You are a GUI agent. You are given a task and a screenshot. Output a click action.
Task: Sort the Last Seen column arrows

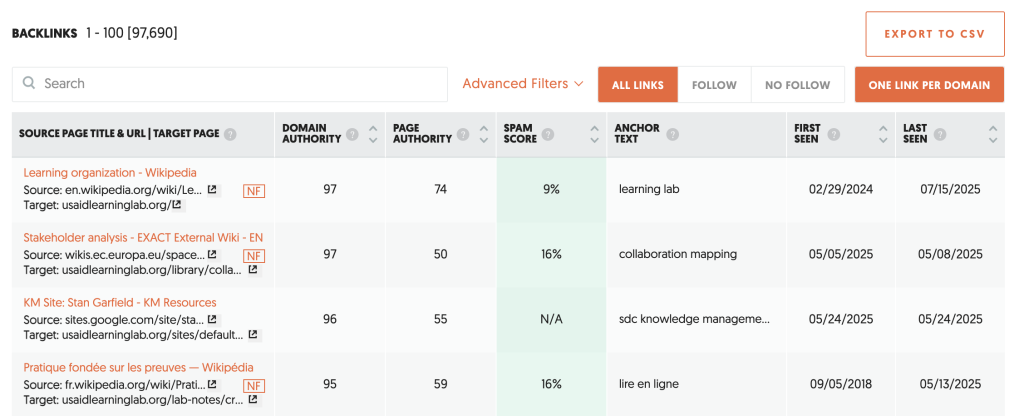click(x=993, y=135)
